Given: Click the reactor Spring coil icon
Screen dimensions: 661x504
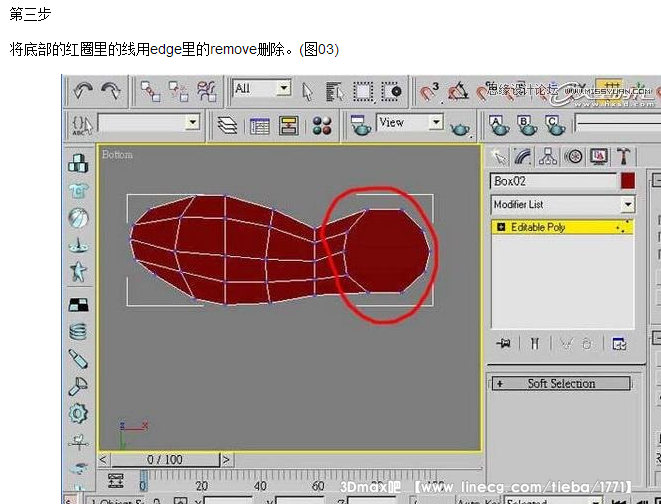Looking at the screenshot, I should coord(78,331).
